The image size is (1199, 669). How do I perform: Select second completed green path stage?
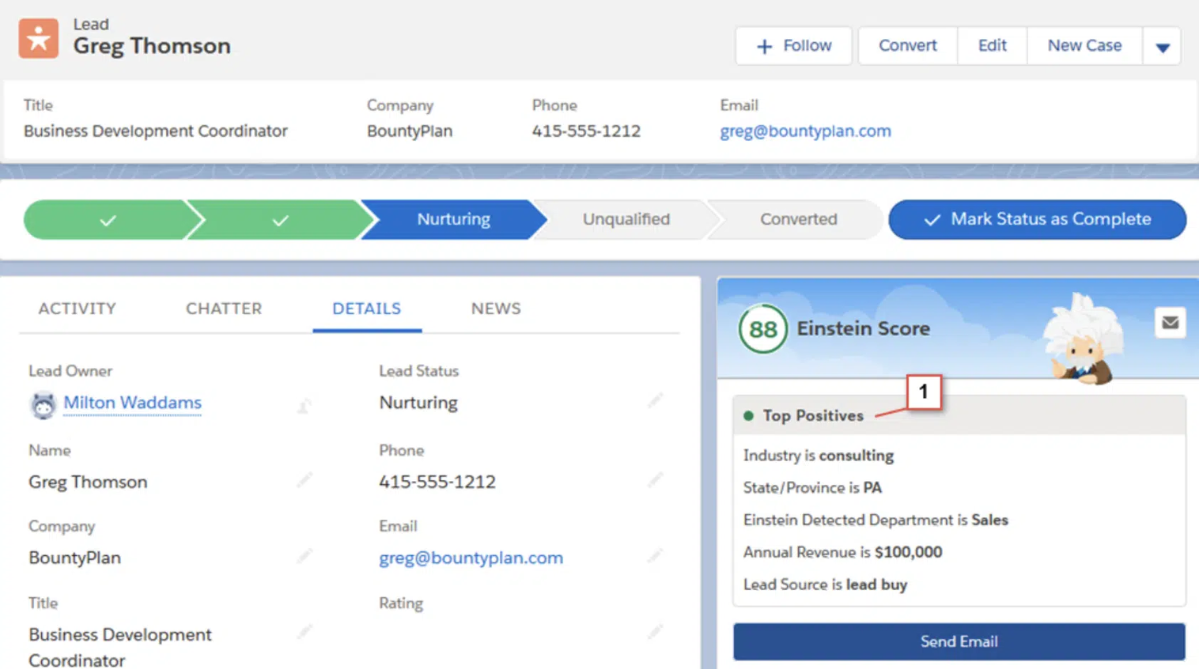281,219
